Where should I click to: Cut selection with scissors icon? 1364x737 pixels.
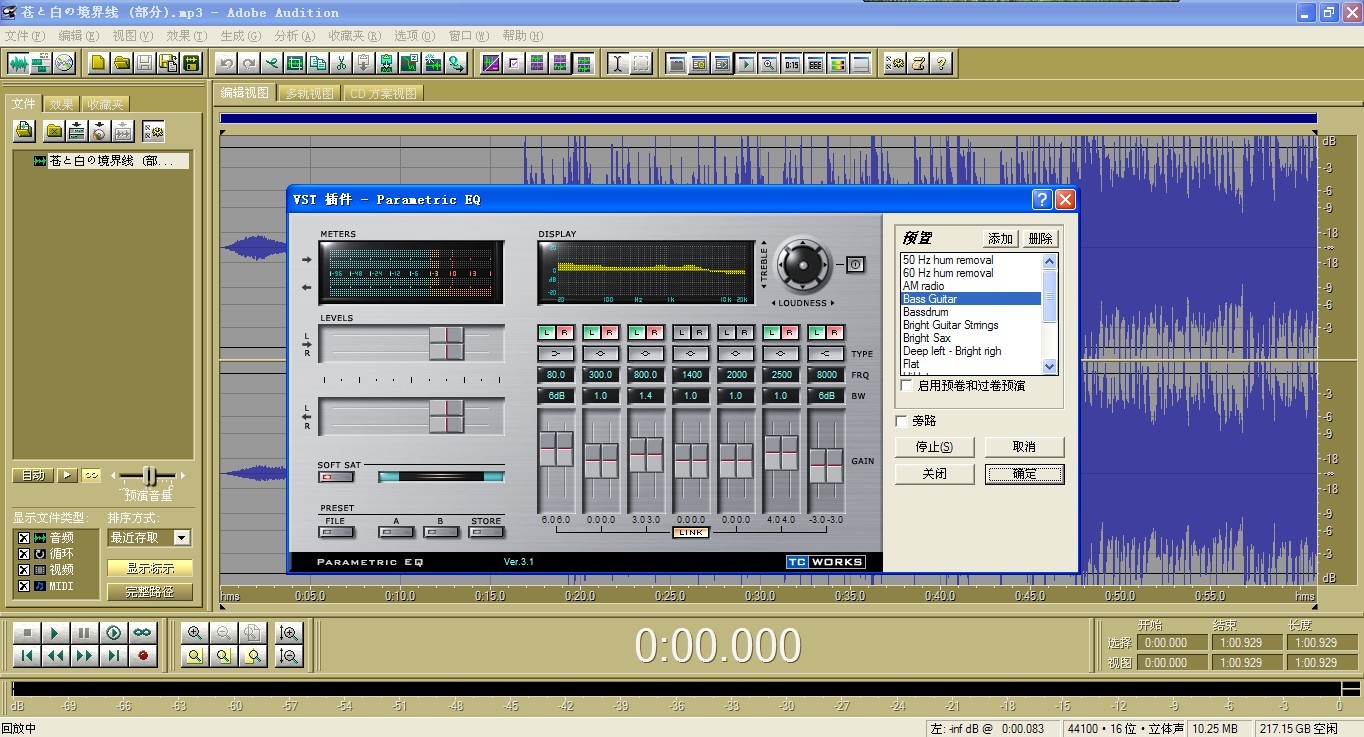click(340, 63)
